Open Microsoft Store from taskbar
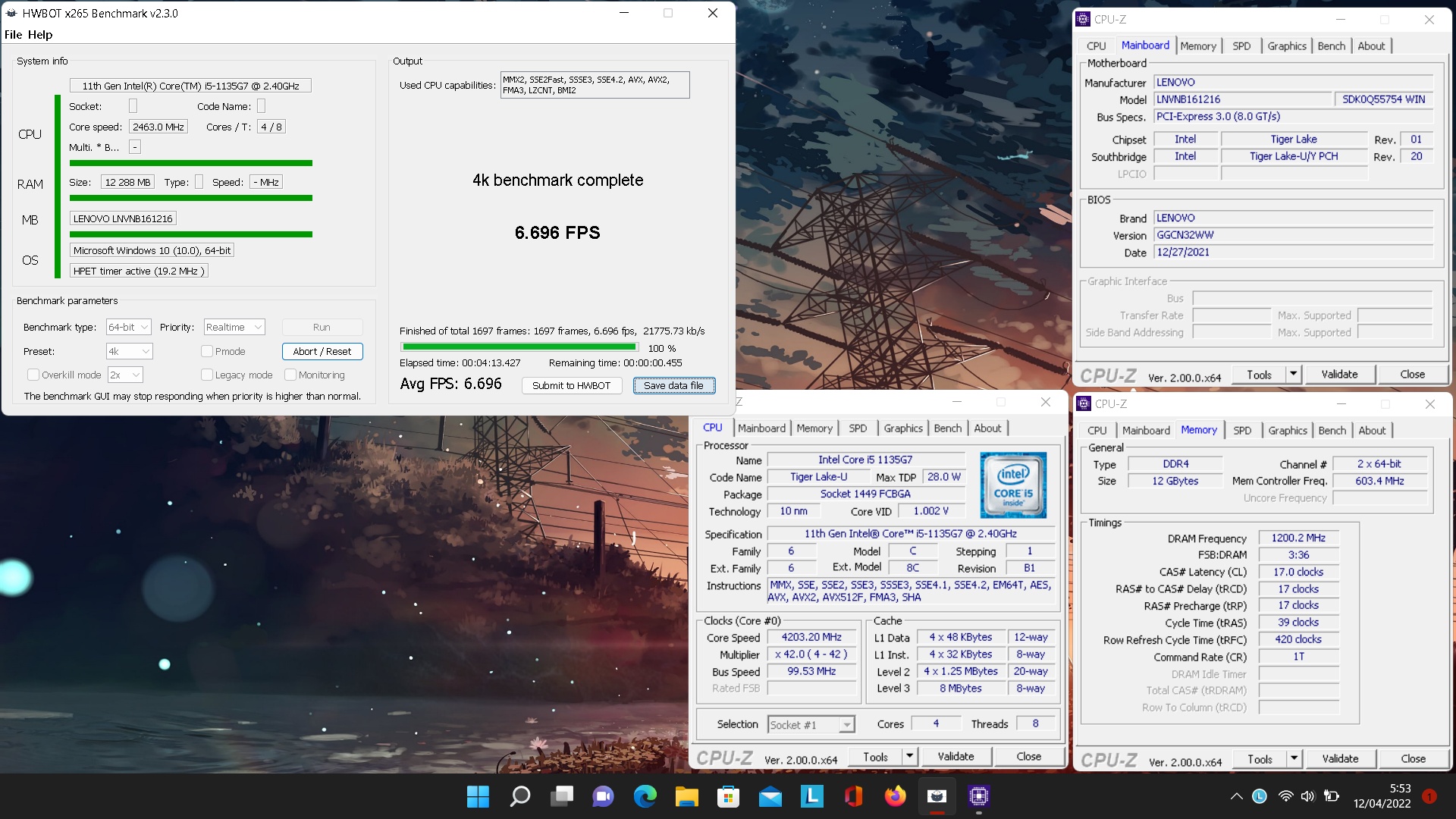 729,796
